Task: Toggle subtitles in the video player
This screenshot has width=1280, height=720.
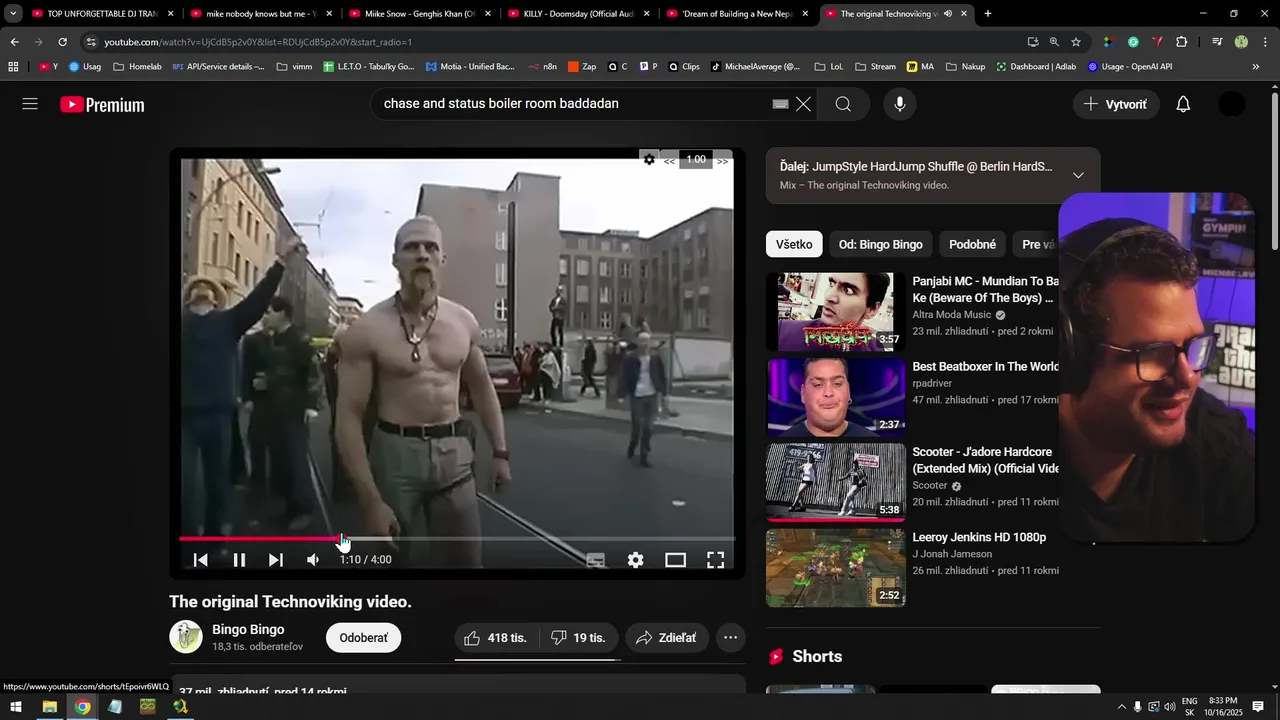Action: (x=595, y=560)
